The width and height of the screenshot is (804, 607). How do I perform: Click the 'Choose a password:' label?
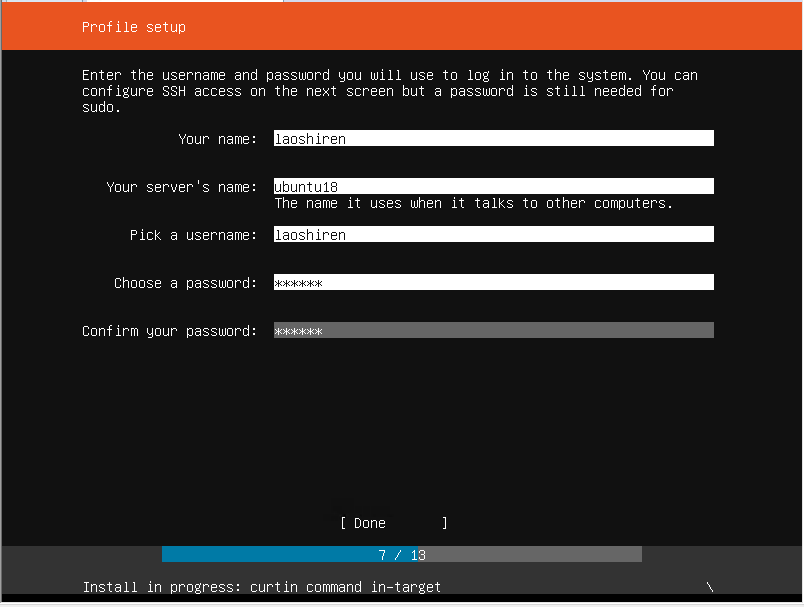click(x=185, y=283)
